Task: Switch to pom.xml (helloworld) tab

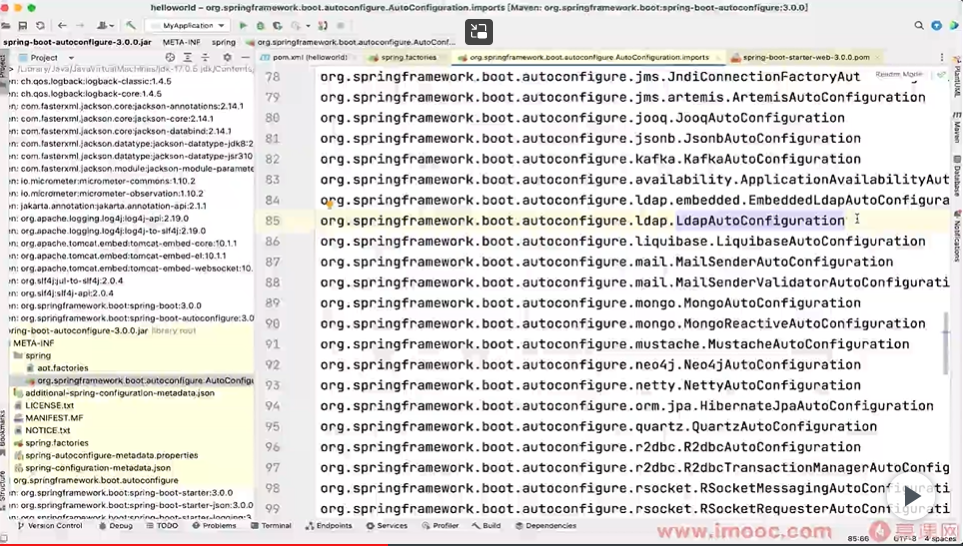Action: (x=309, y=58)
